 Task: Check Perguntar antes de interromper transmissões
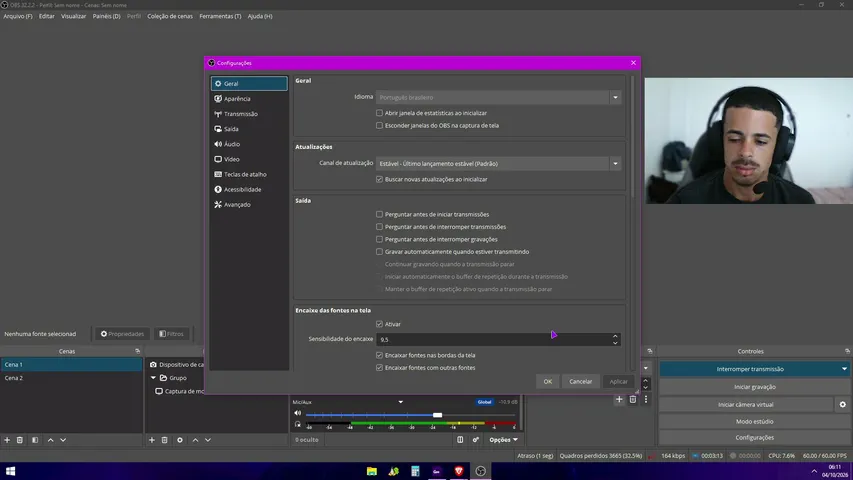pyautogui.click(x=379, y=227)
